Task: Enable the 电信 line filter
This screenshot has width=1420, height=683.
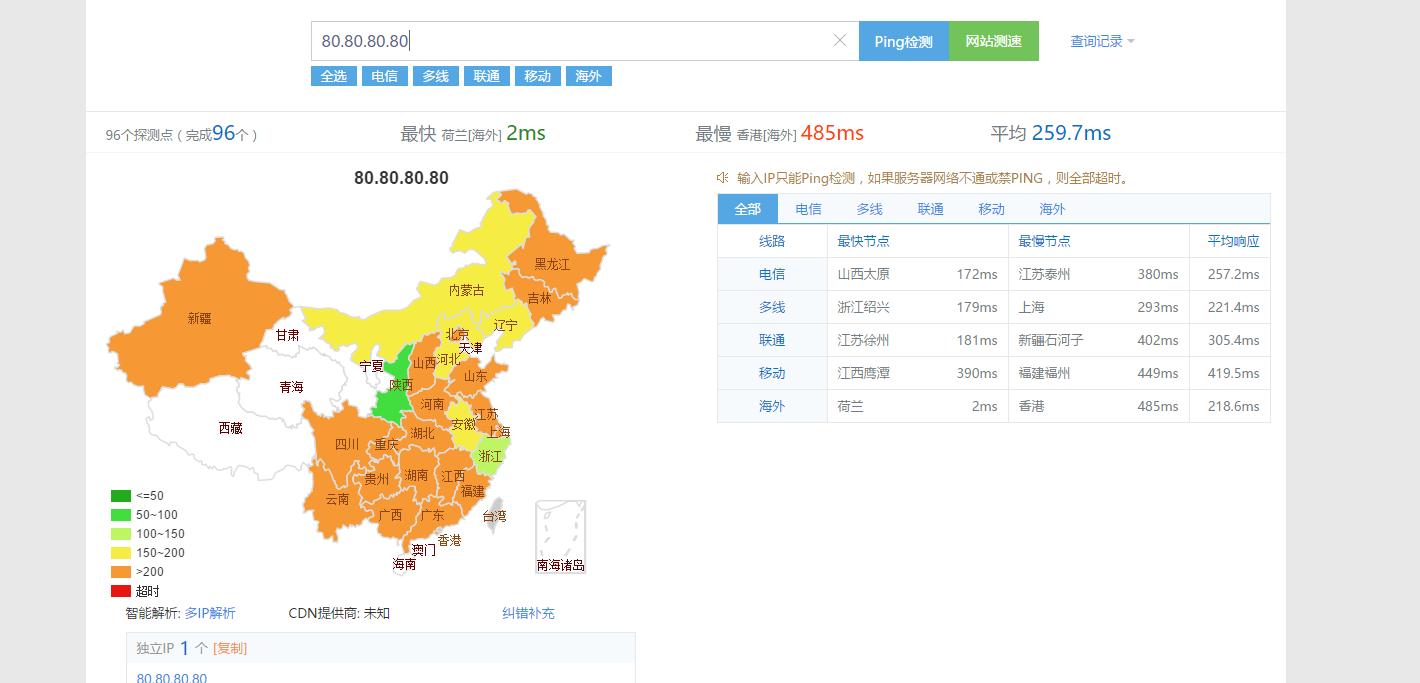Action: pyautogui.click(x=384, y=75)
